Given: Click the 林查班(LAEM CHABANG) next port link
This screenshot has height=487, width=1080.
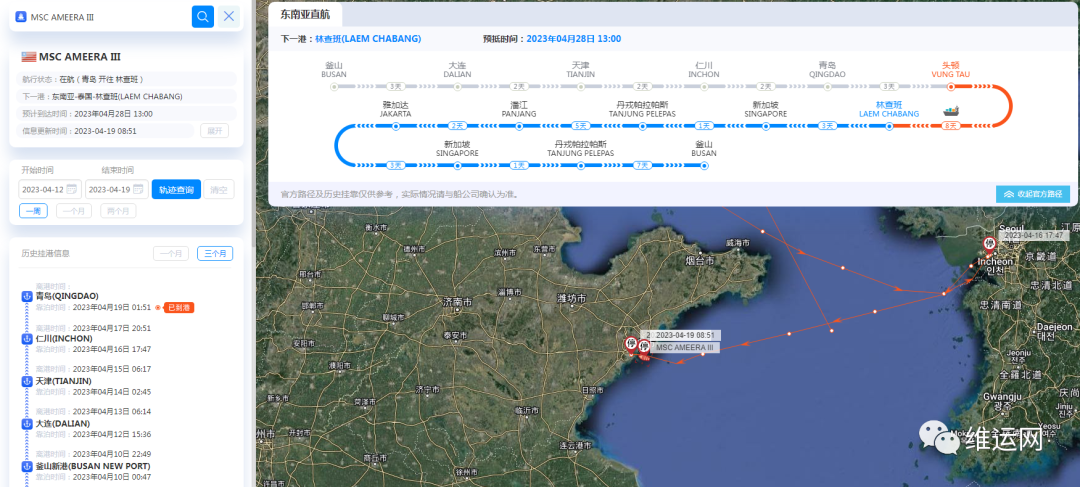Looking at the screenshot, I should (368, 39).
